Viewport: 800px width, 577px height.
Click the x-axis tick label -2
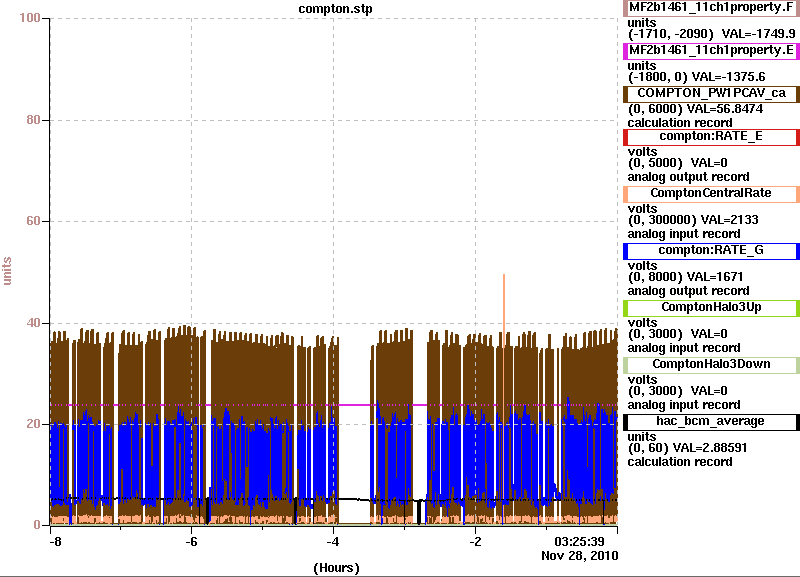click(x=475, y=542)
